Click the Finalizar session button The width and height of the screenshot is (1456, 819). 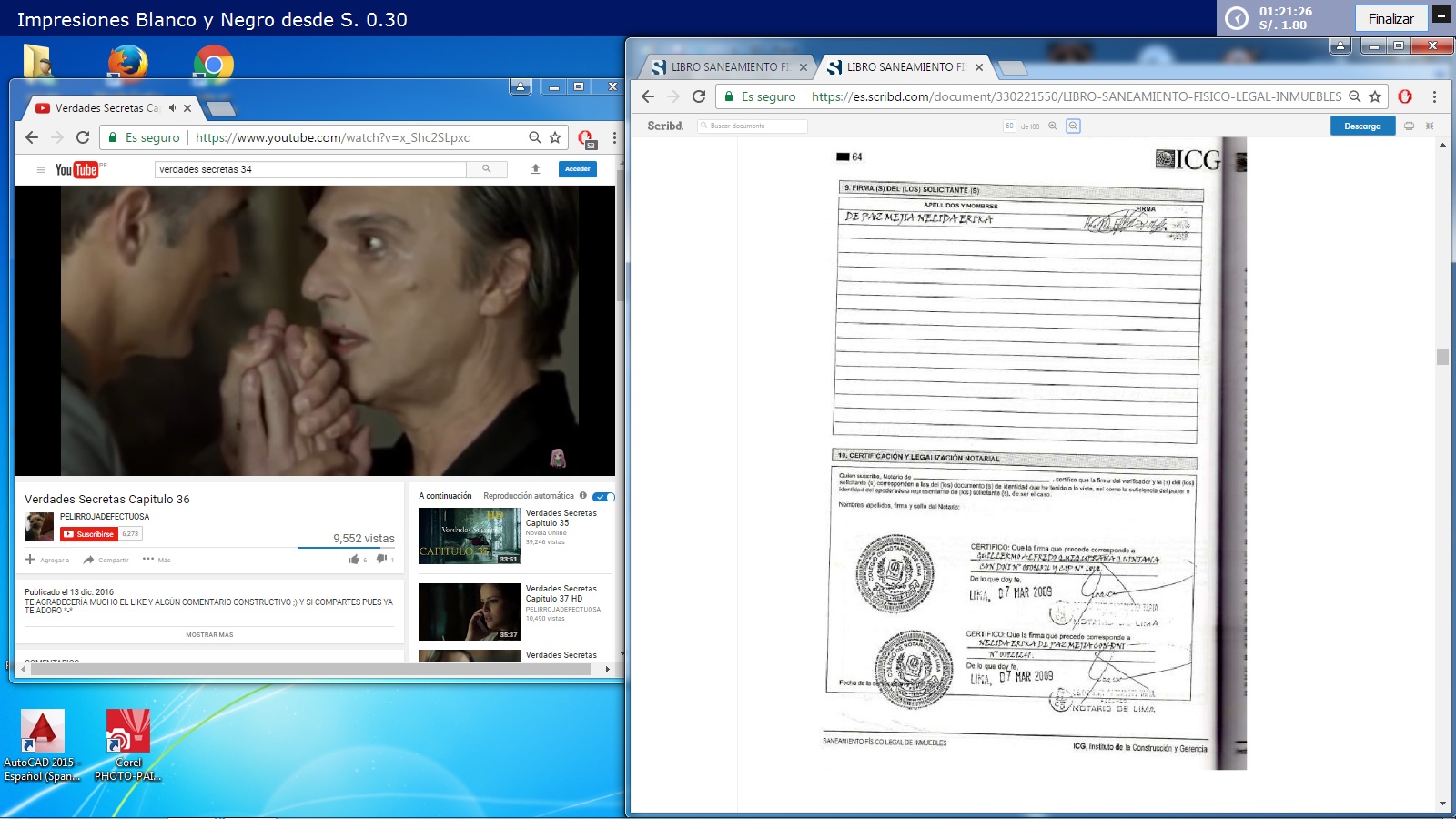[x=1390, y=18]
